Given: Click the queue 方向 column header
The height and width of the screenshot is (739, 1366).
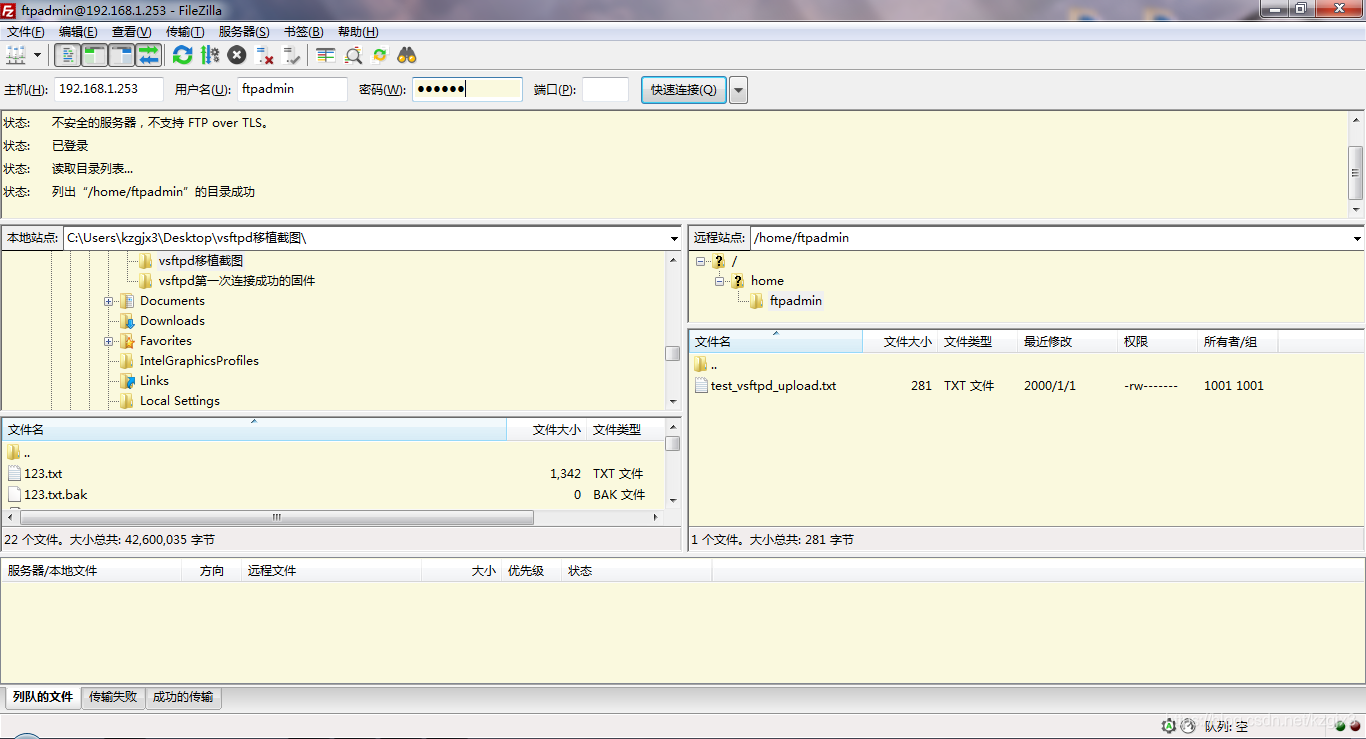Looking at the screenshot, I should [212, 571].
